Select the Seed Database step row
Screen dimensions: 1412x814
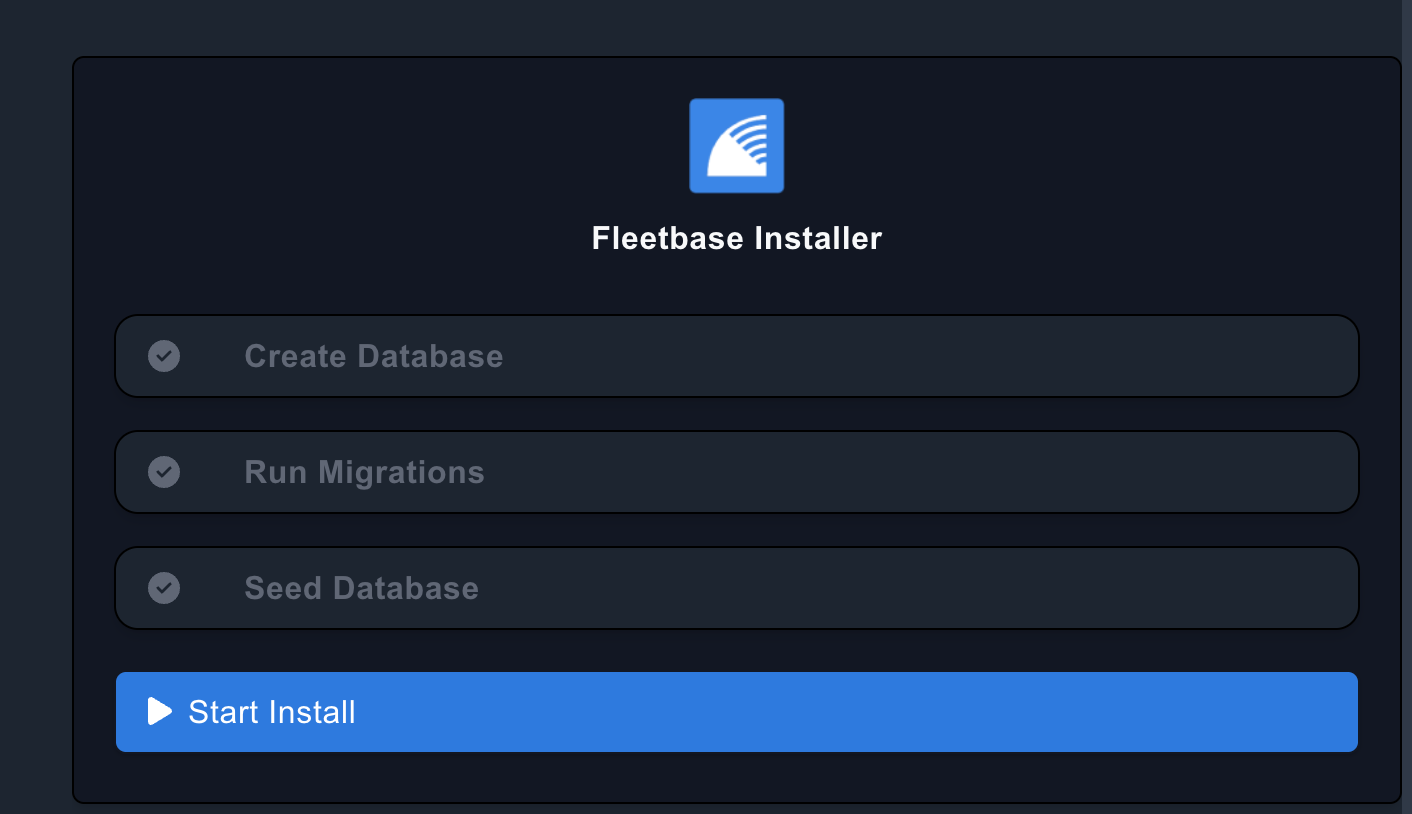(x=737, y=588)
